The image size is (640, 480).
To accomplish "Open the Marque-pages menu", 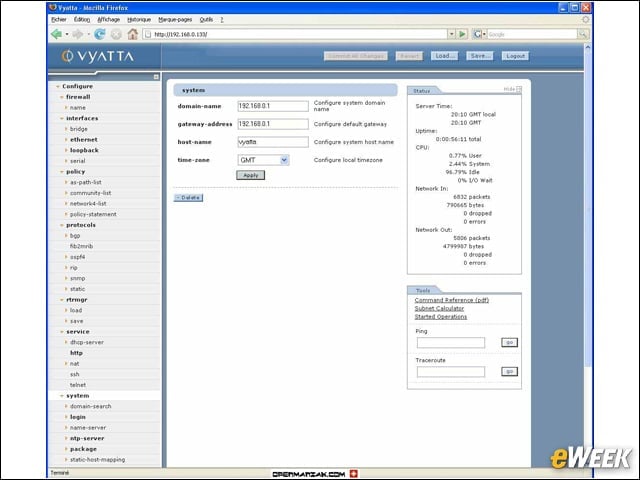I will 175,20.
